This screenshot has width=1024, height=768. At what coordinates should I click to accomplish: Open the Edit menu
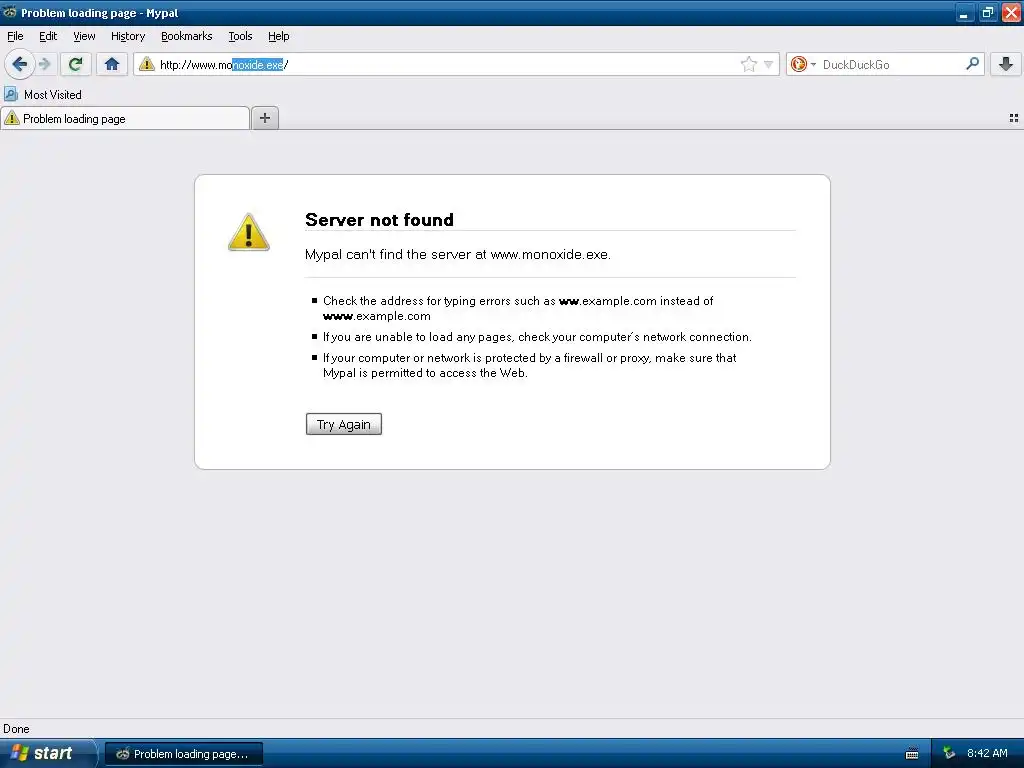click(48, 36)
